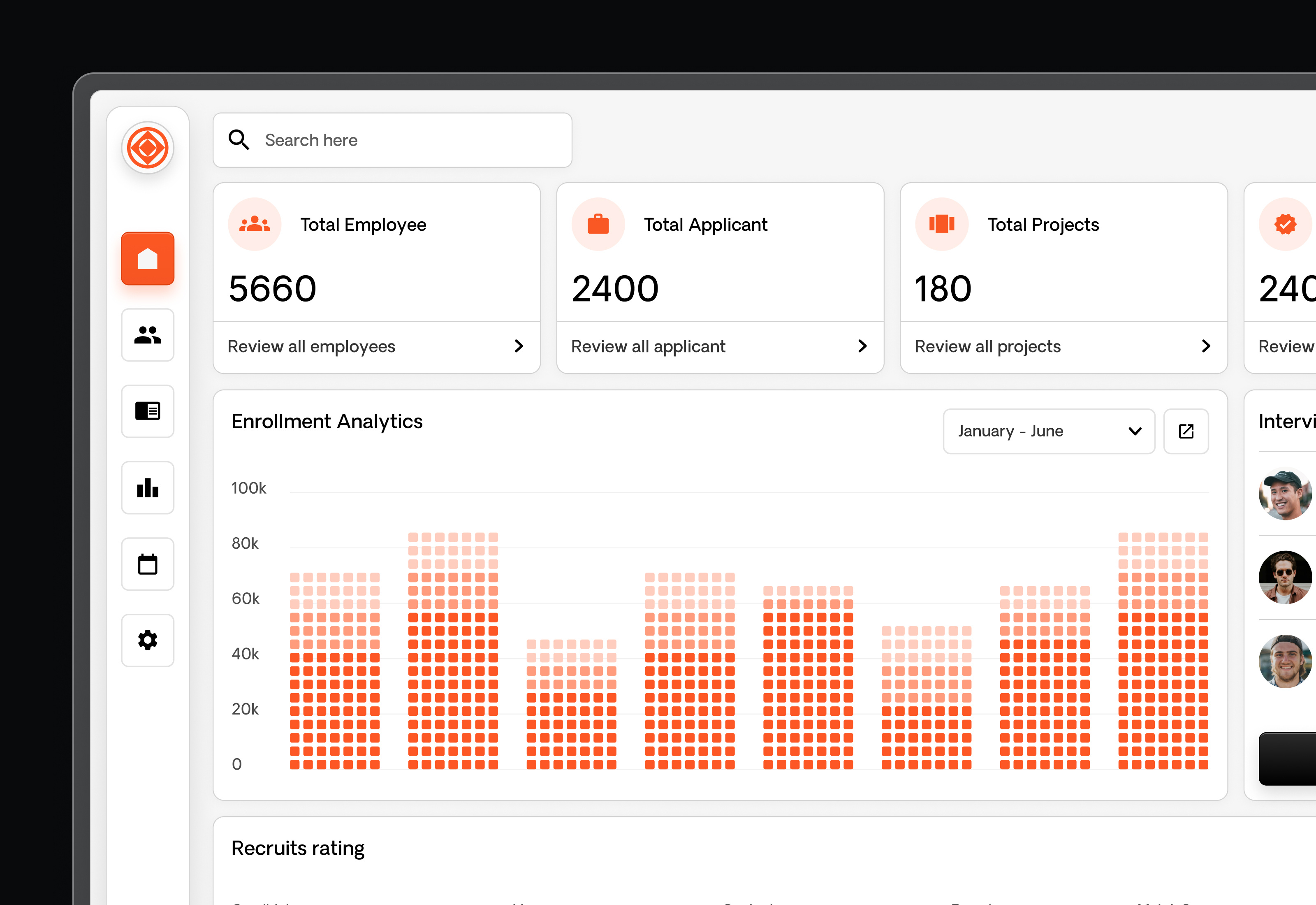The height and width of the screenshot is (905, 1316).
Task: Open Settings via the gear icon
Action: [147, 640]
